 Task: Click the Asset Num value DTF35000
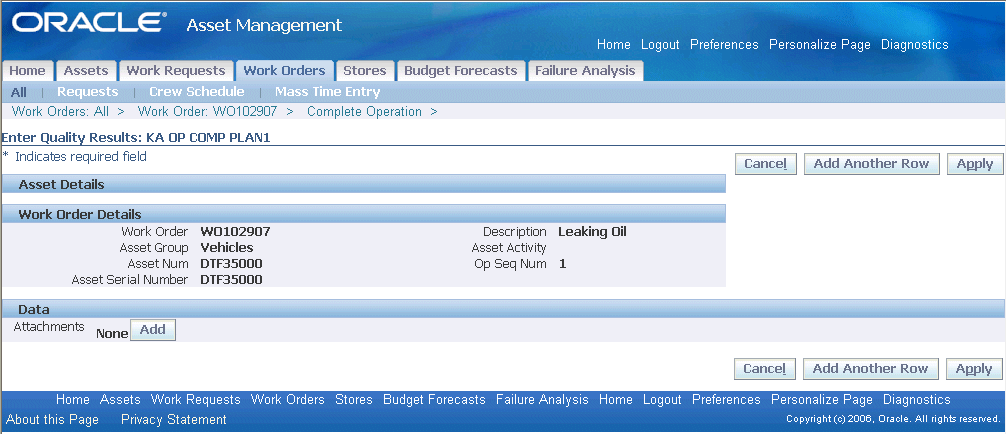232,264
